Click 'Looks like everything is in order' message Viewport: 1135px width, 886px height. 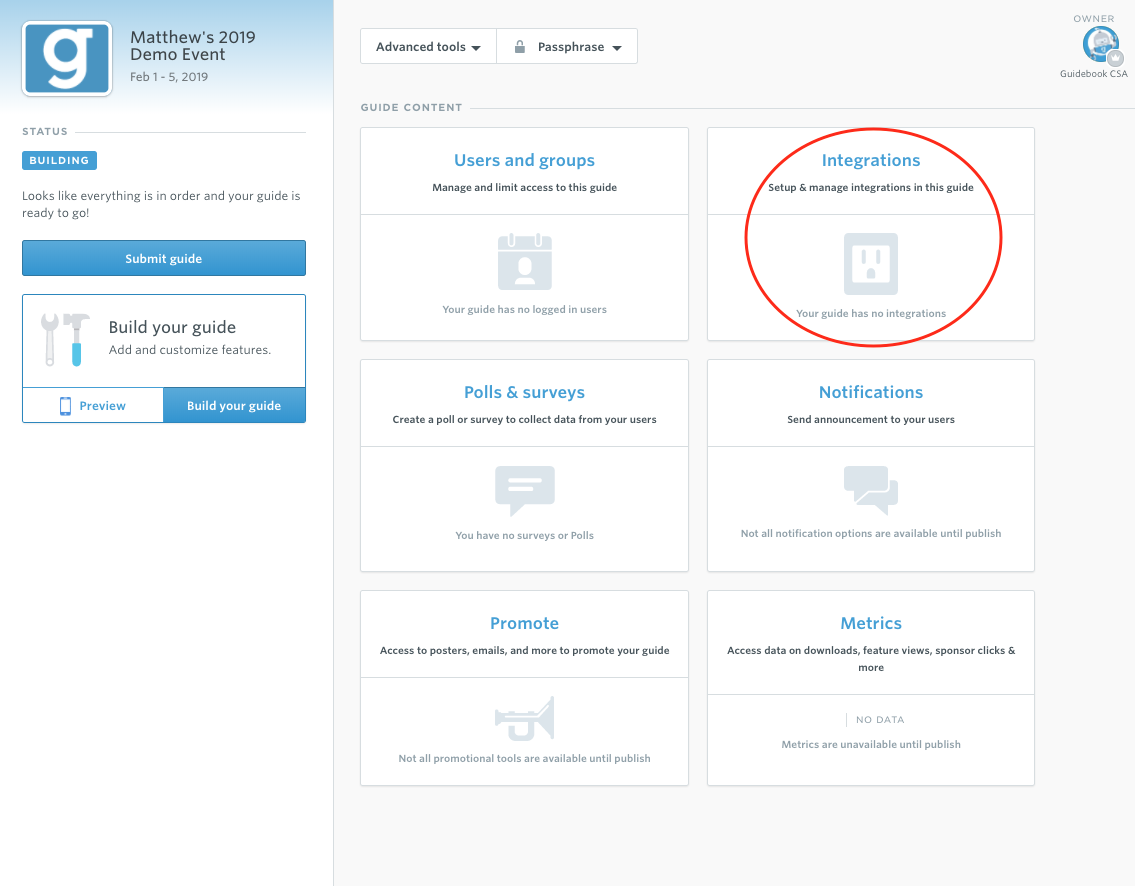[x=161, y=204]
